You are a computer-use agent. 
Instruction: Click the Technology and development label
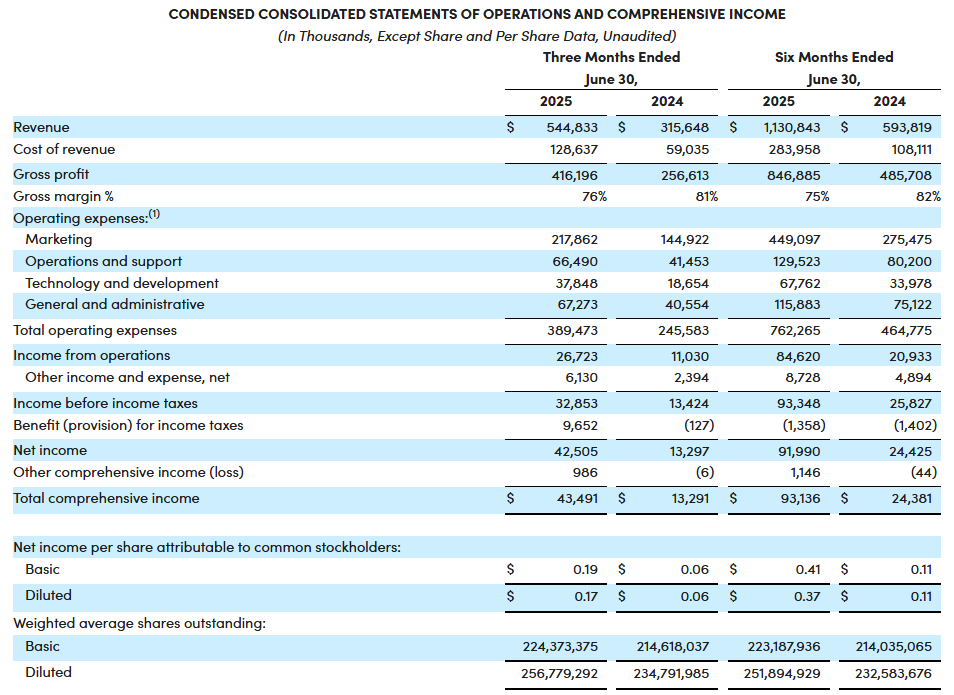point(121,283)
